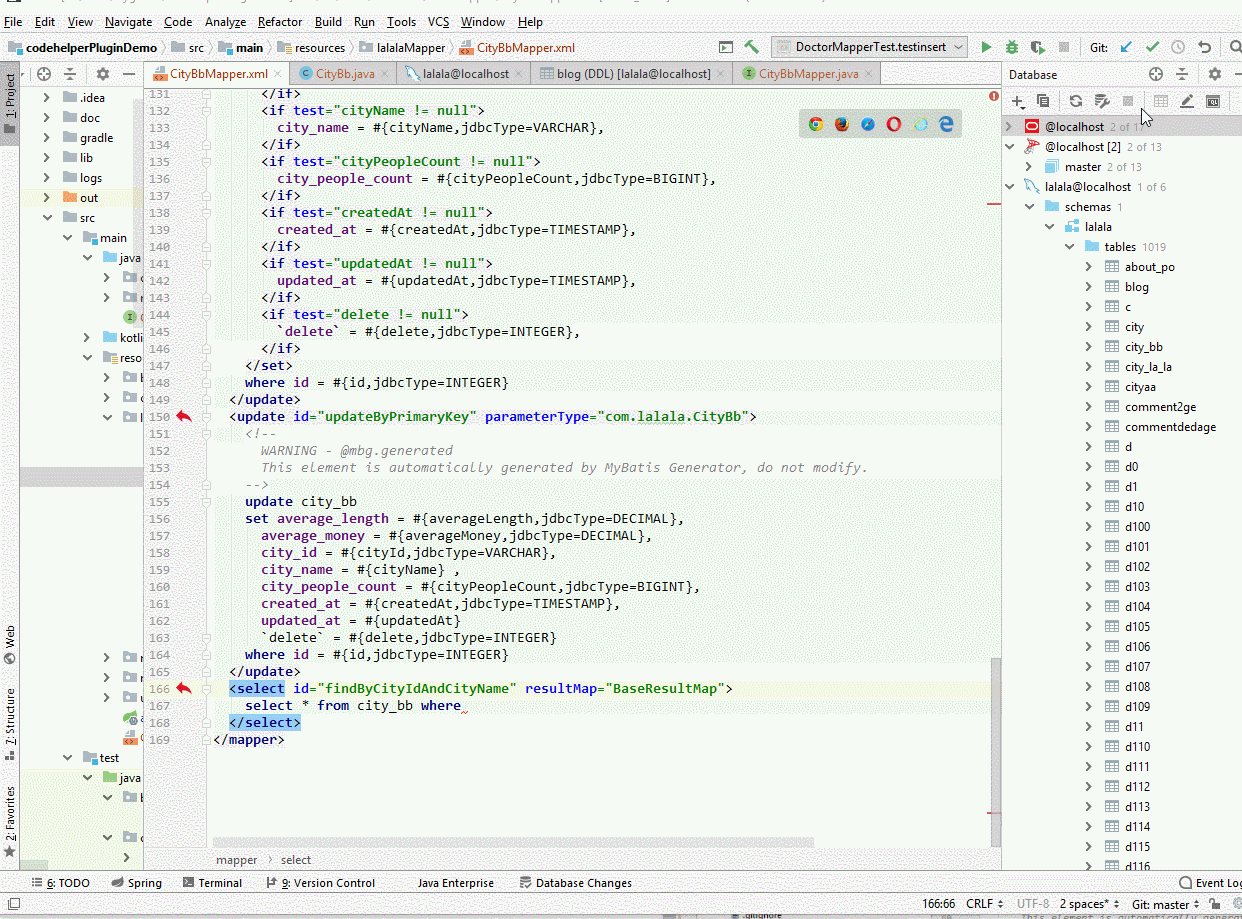The height and width of the screenshot is (919, 1242).
Task: Open Chrome browser preview icon
Action: (816, 124)
